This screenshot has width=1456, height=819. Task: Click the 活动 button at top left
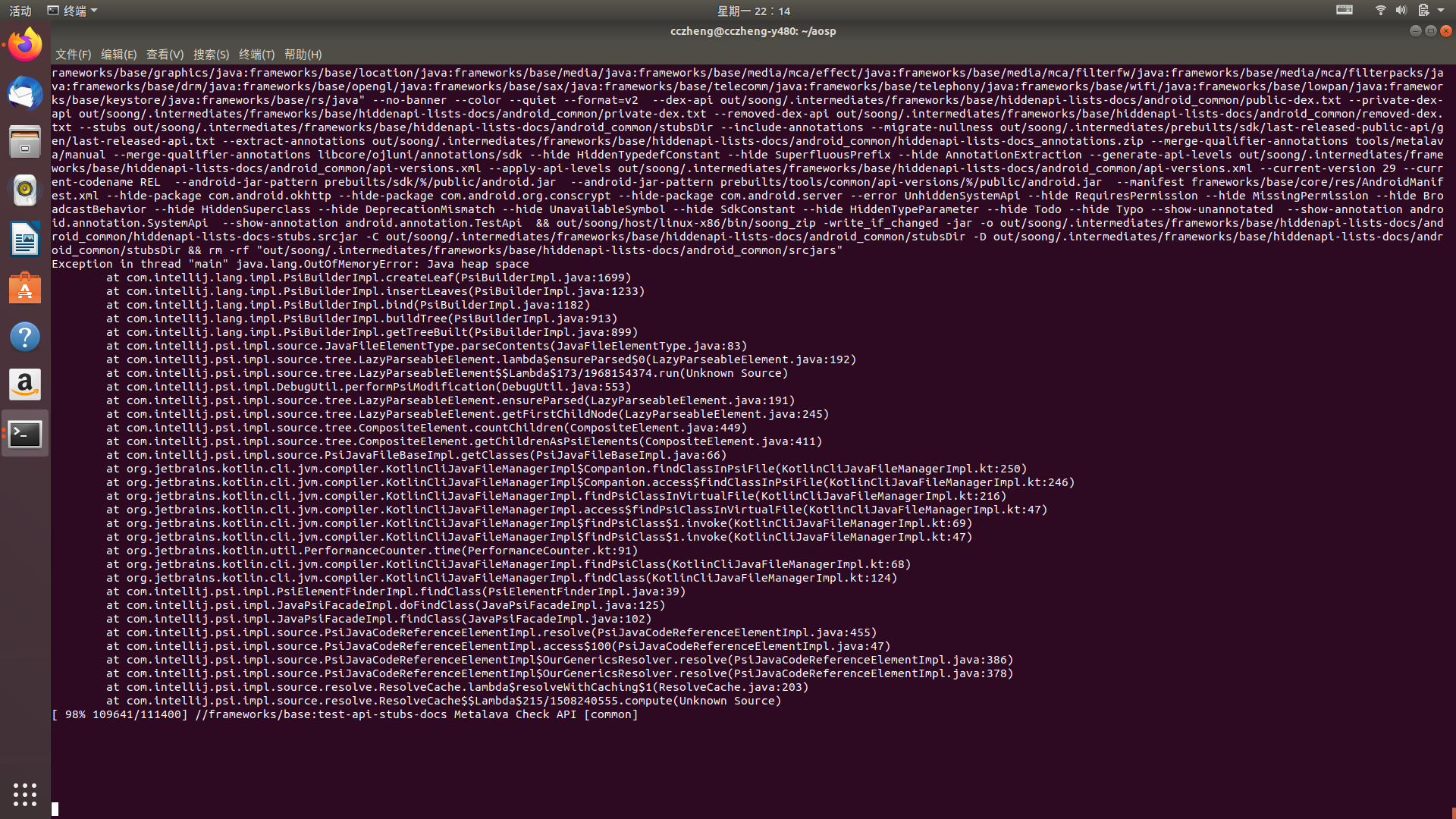pyautogui.click(x=20, y=10)
